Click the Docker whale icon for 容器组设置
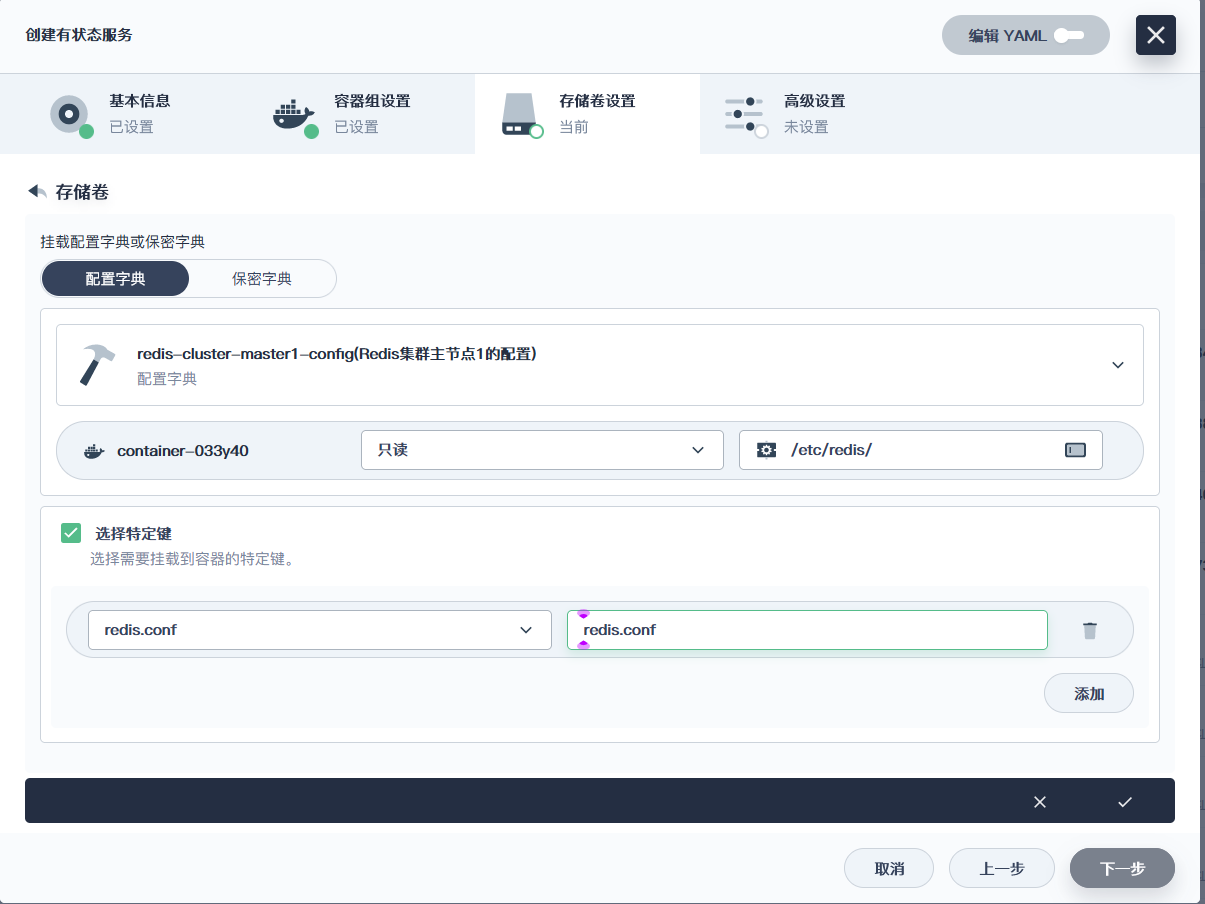1205x904 pixels. click(293, 114)
